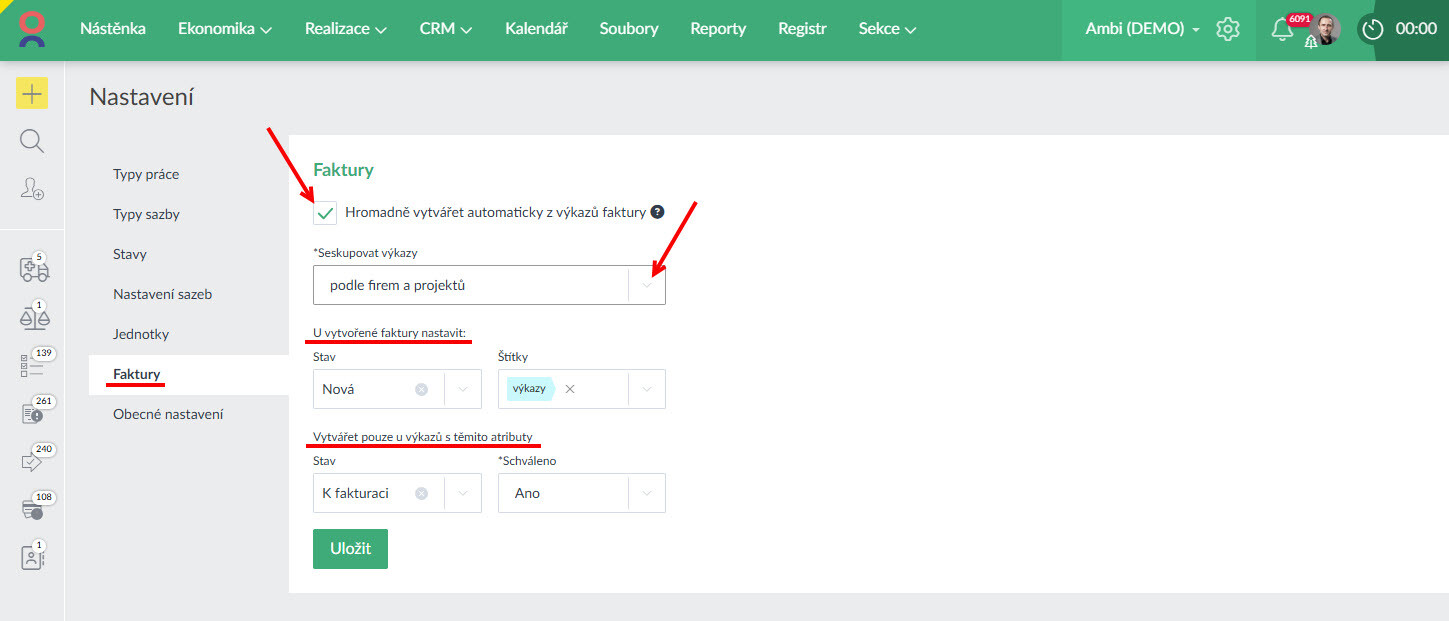Open the checklist icon with badge 139
Screen dimensions: 1449x621
click(x=32, y=366)
